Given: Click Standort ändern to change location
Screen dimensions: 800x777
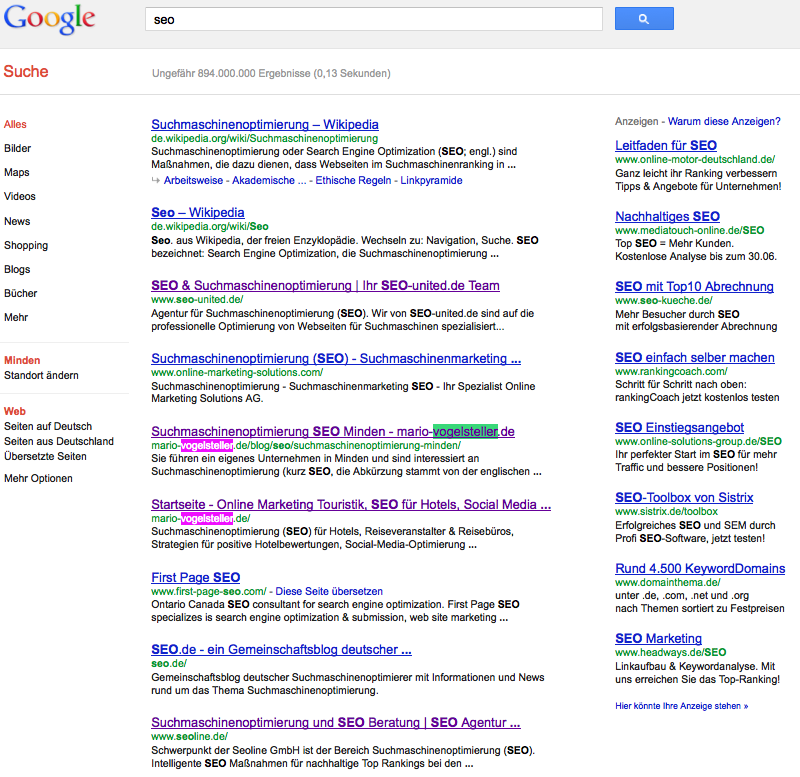Looking at the screenshot, I should coord(41,375).
